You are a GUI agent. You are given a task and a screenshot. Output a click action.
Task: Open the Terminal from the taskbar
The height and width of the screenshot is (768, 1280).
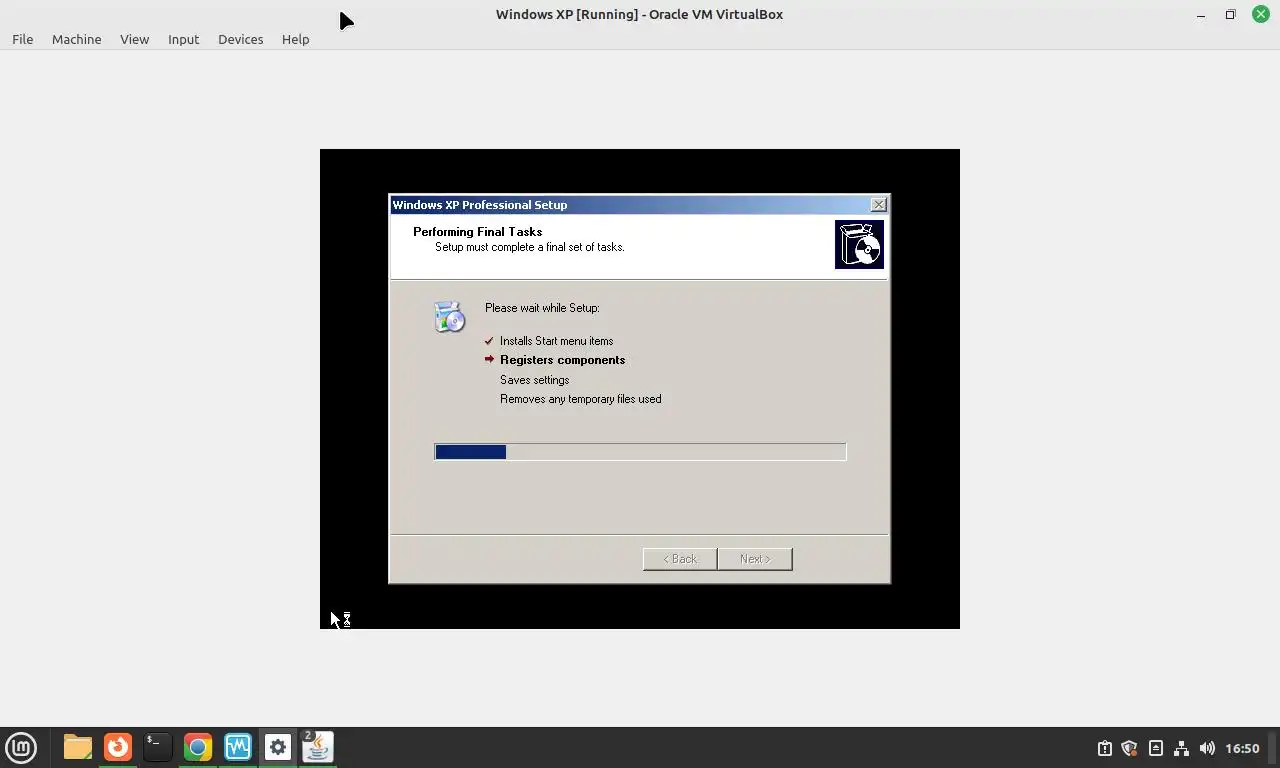(157, 747)
